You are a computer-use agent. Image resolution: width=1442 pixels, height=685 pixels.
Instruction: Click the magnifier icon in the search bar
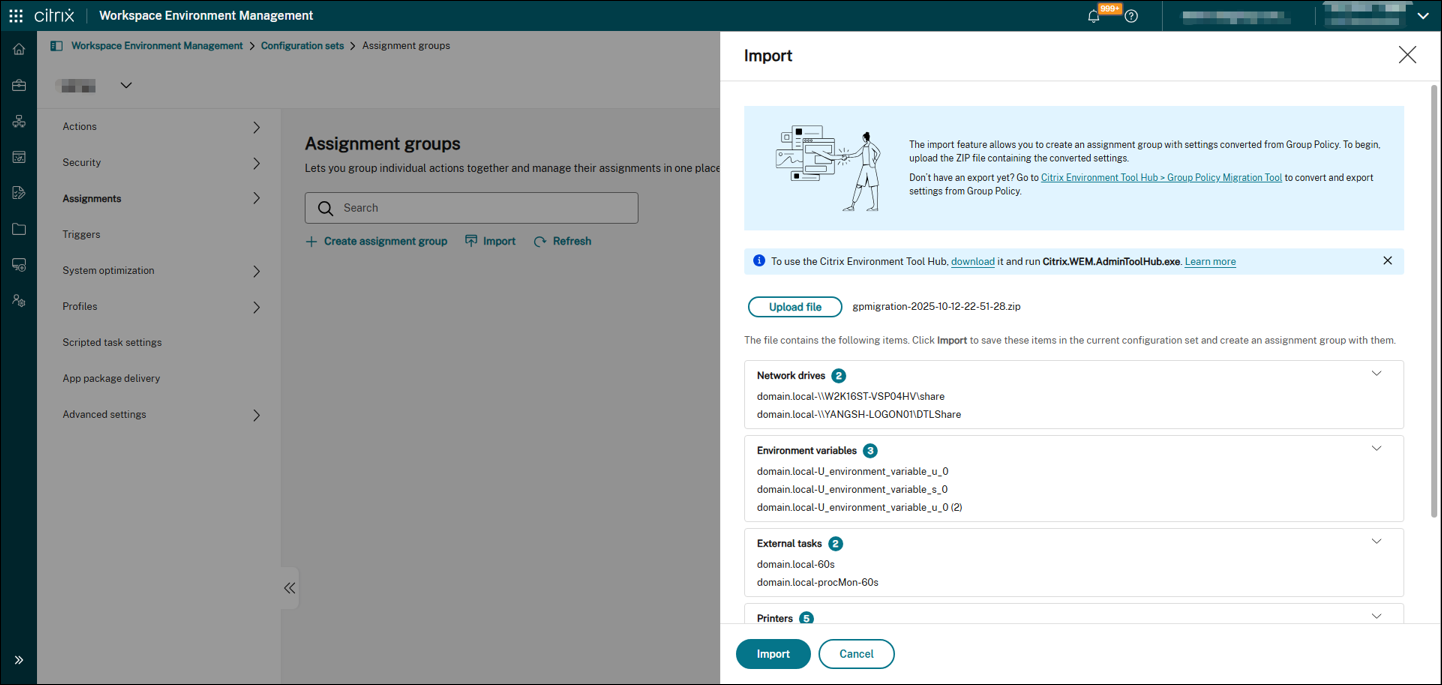[325, 207]
